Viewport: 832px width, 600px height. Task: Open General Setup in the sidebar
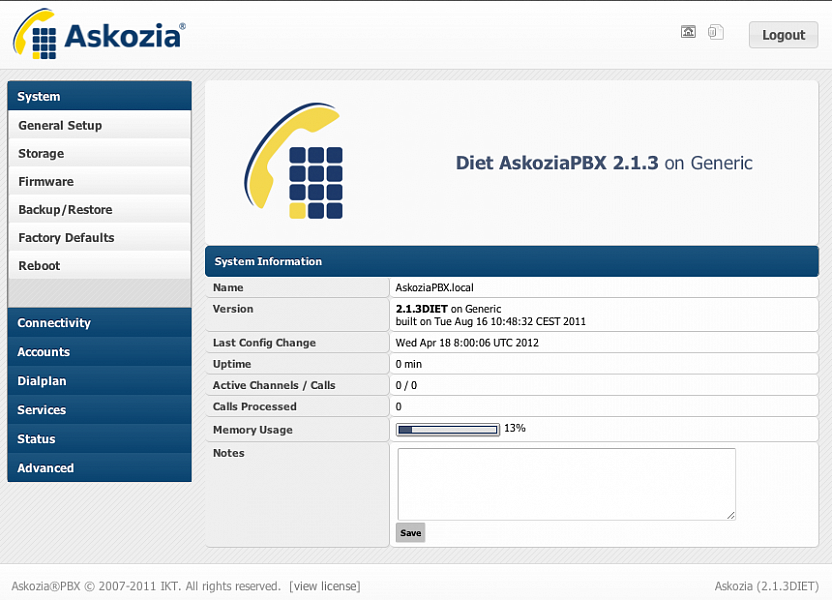tap(100, 125)
